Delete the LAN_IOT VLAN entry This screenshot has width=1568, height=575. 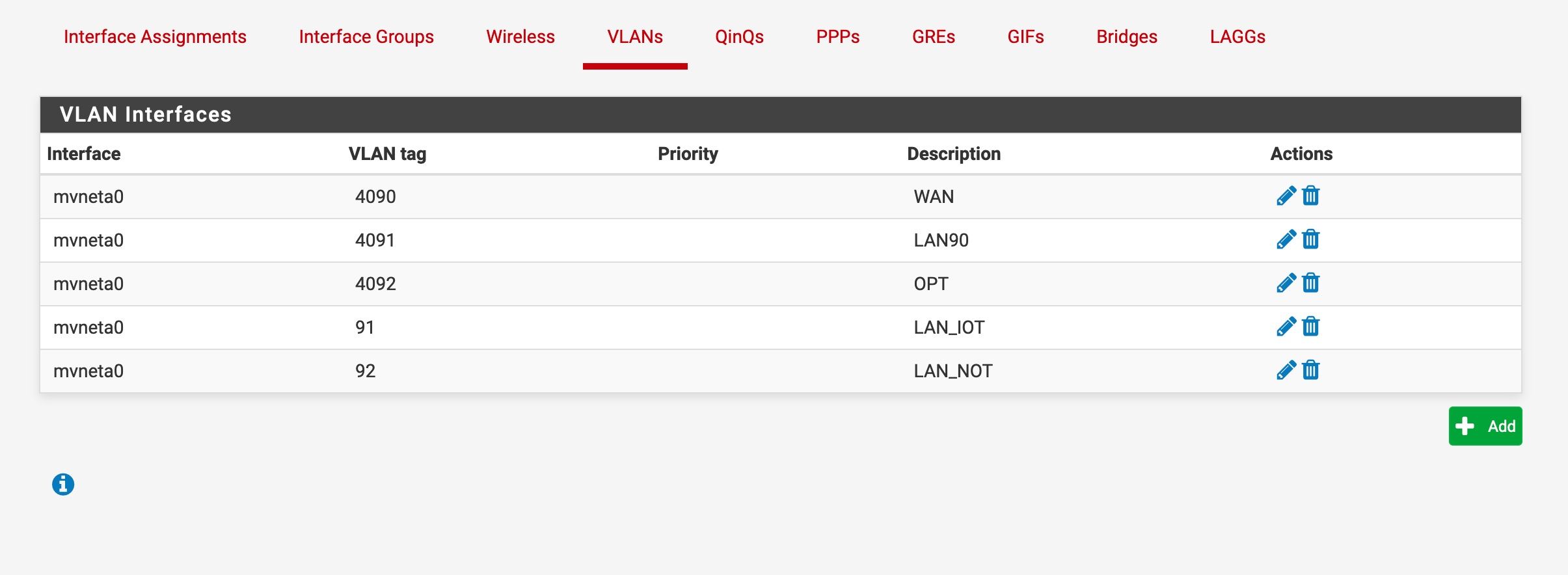(x=1311, y=327)
